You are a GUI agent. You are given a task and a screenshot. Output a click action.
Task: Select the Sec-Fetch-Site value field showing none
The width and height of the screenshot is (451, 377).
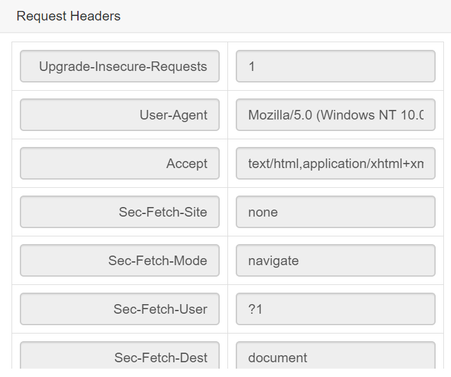click(x=336, y=212)
